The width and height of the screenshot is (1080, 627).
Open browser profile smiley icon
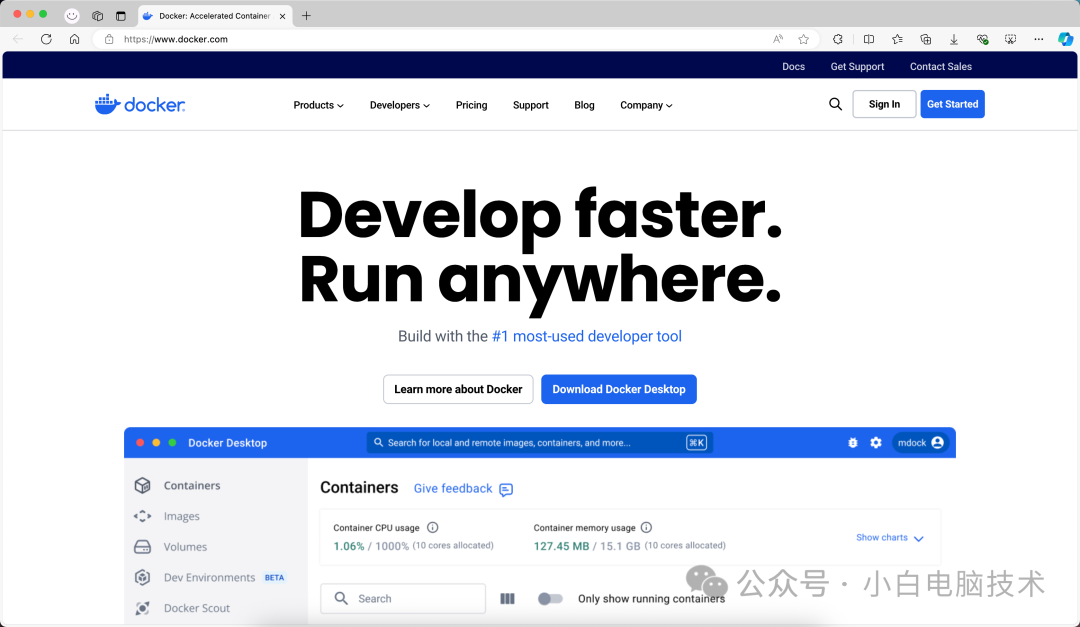pos(72,15)
